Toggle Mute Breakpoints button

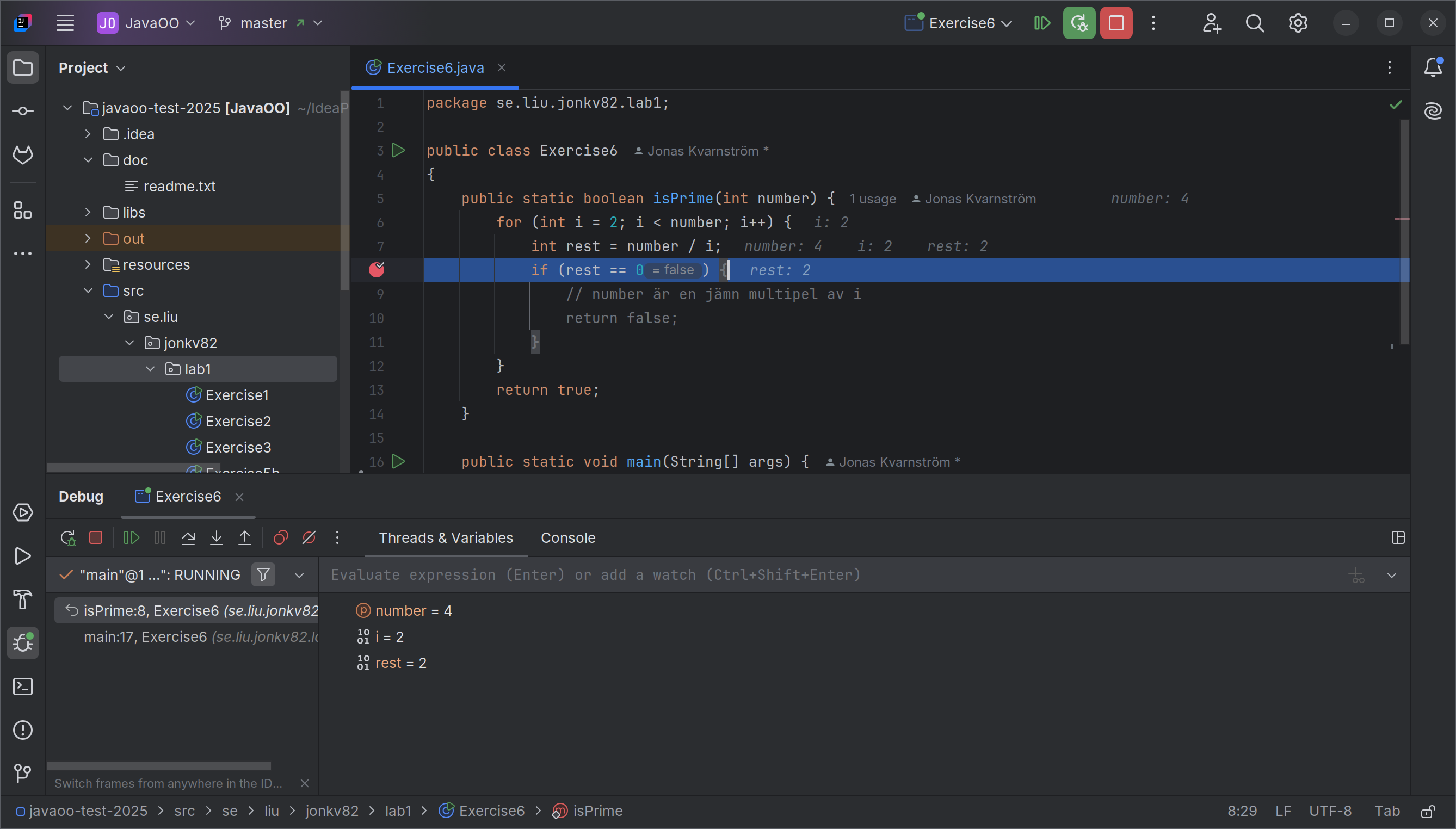(x=309, y=537)
